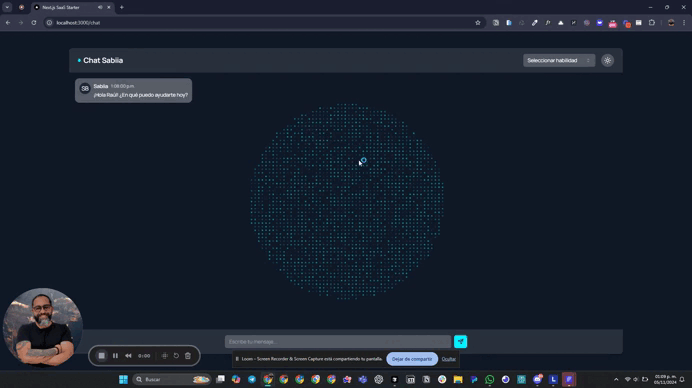Delete the Loom recording with the trash icon
This screenshot has height=388, width=692.
[188, 356]
